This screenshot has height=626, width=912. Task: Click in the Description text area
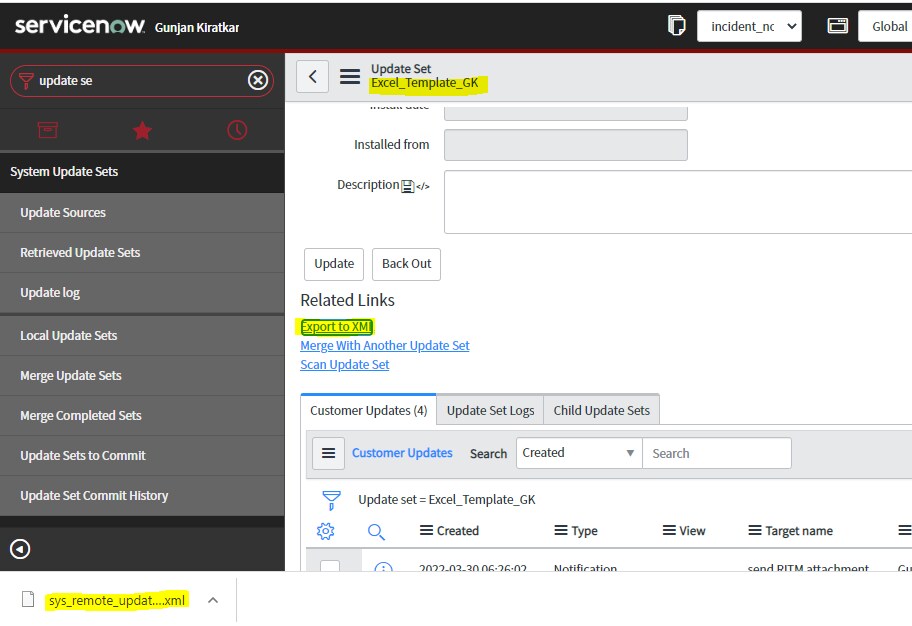click(x=677, y=201)
